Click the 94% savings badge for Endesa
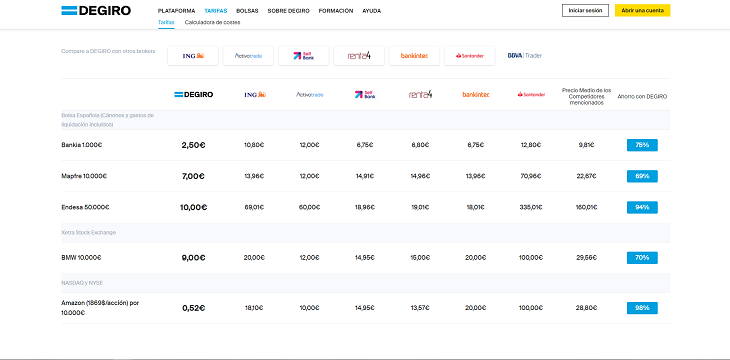This screenshot has height=360, width=730. (642, 207)
